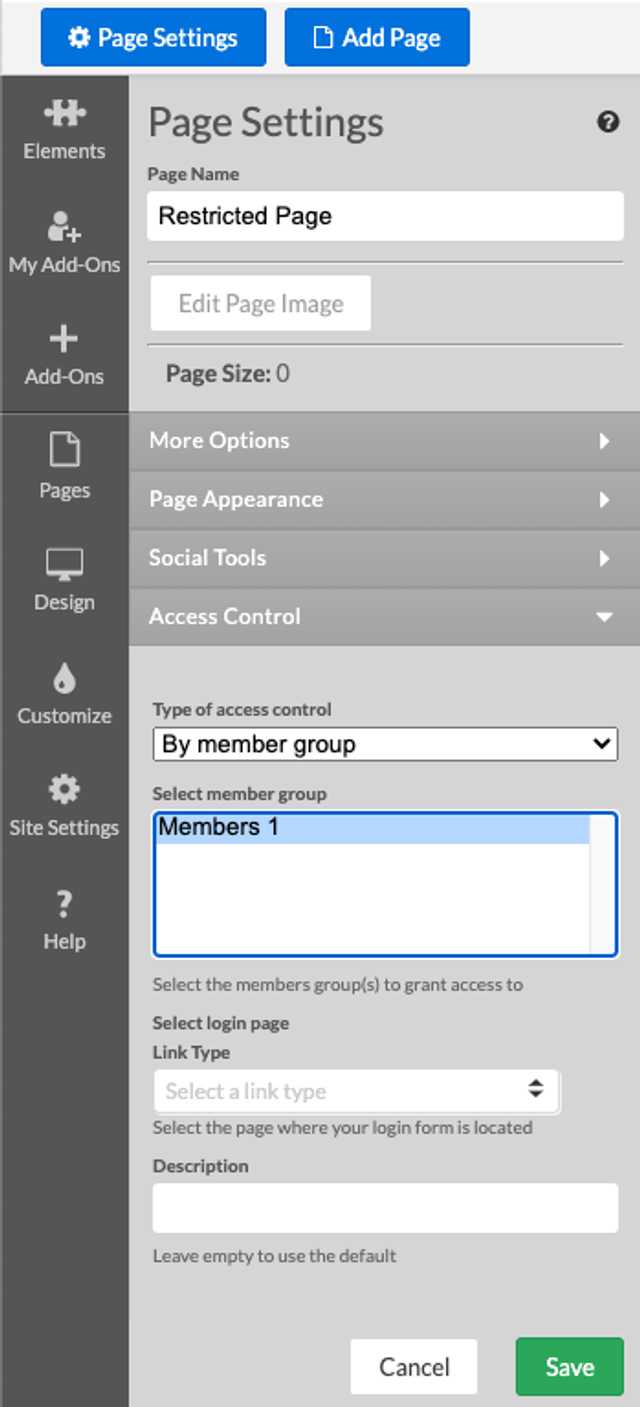
Task: Click the Page Name text field
Action: click(385, 216)
